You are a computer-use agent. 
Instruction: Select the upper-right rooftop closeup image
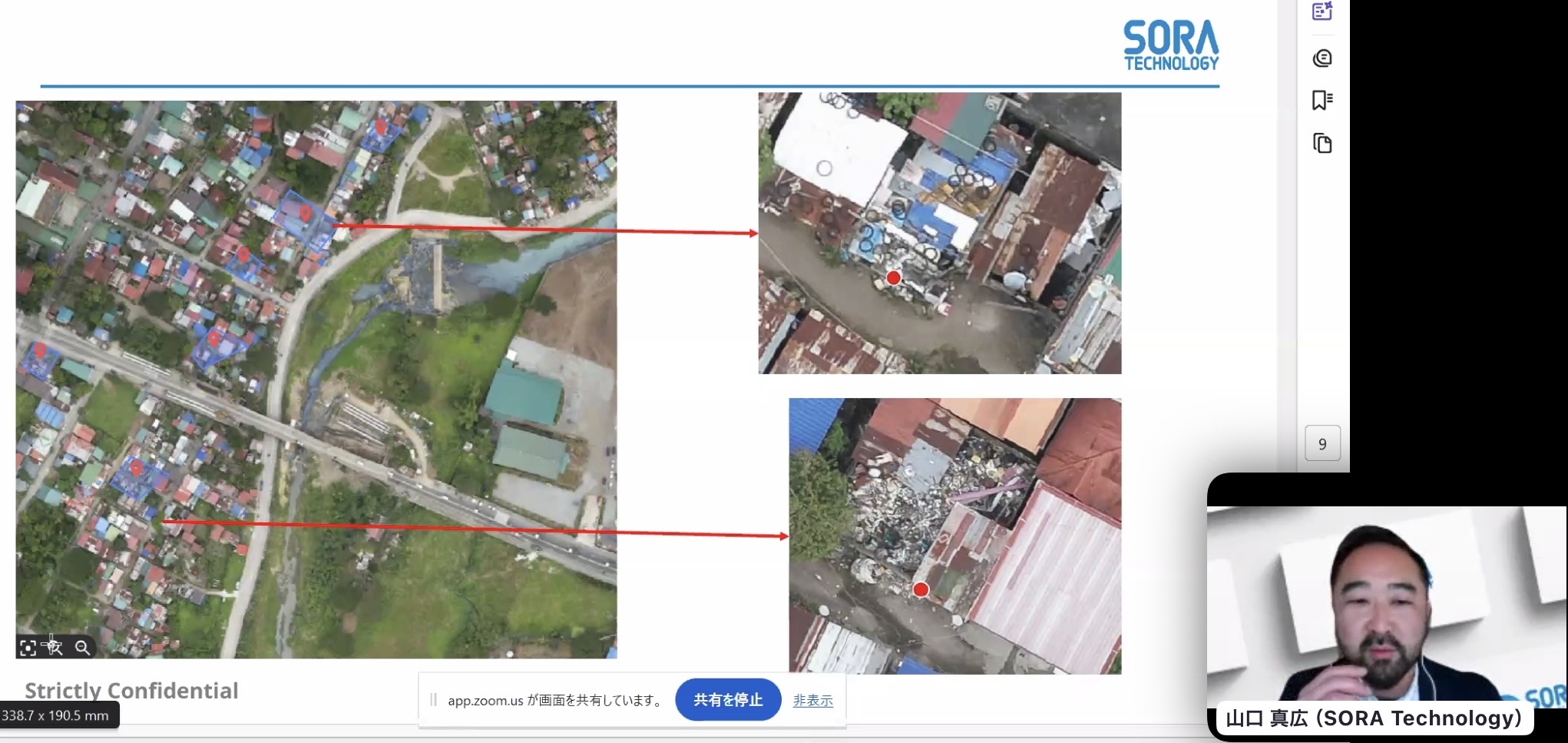click(x=939, y=233)
